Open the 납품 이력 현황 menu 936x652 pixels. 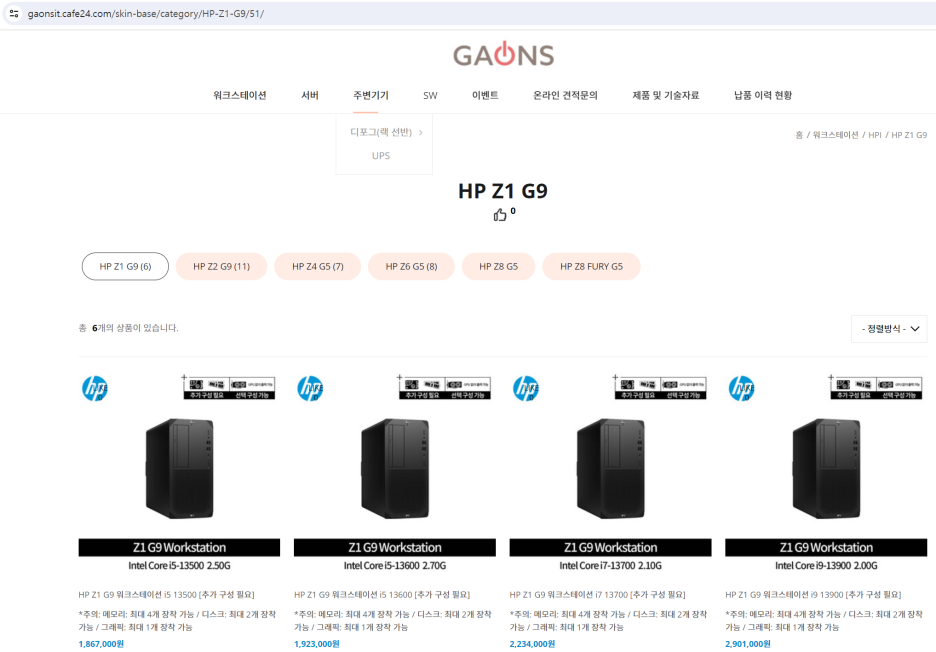763,96
